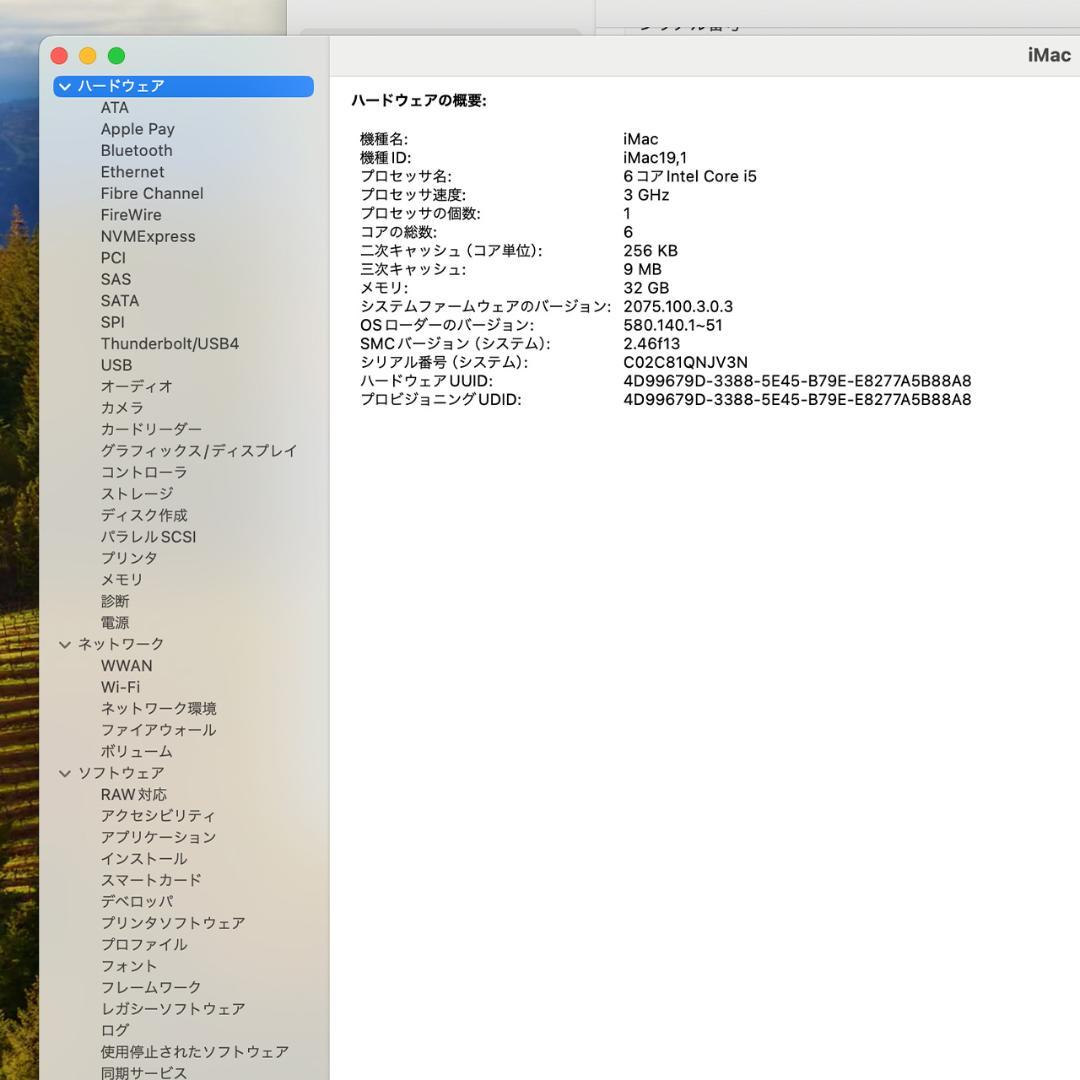Collapse the ソフトウェア section
1080x1080 pixels.
(64, 772)
